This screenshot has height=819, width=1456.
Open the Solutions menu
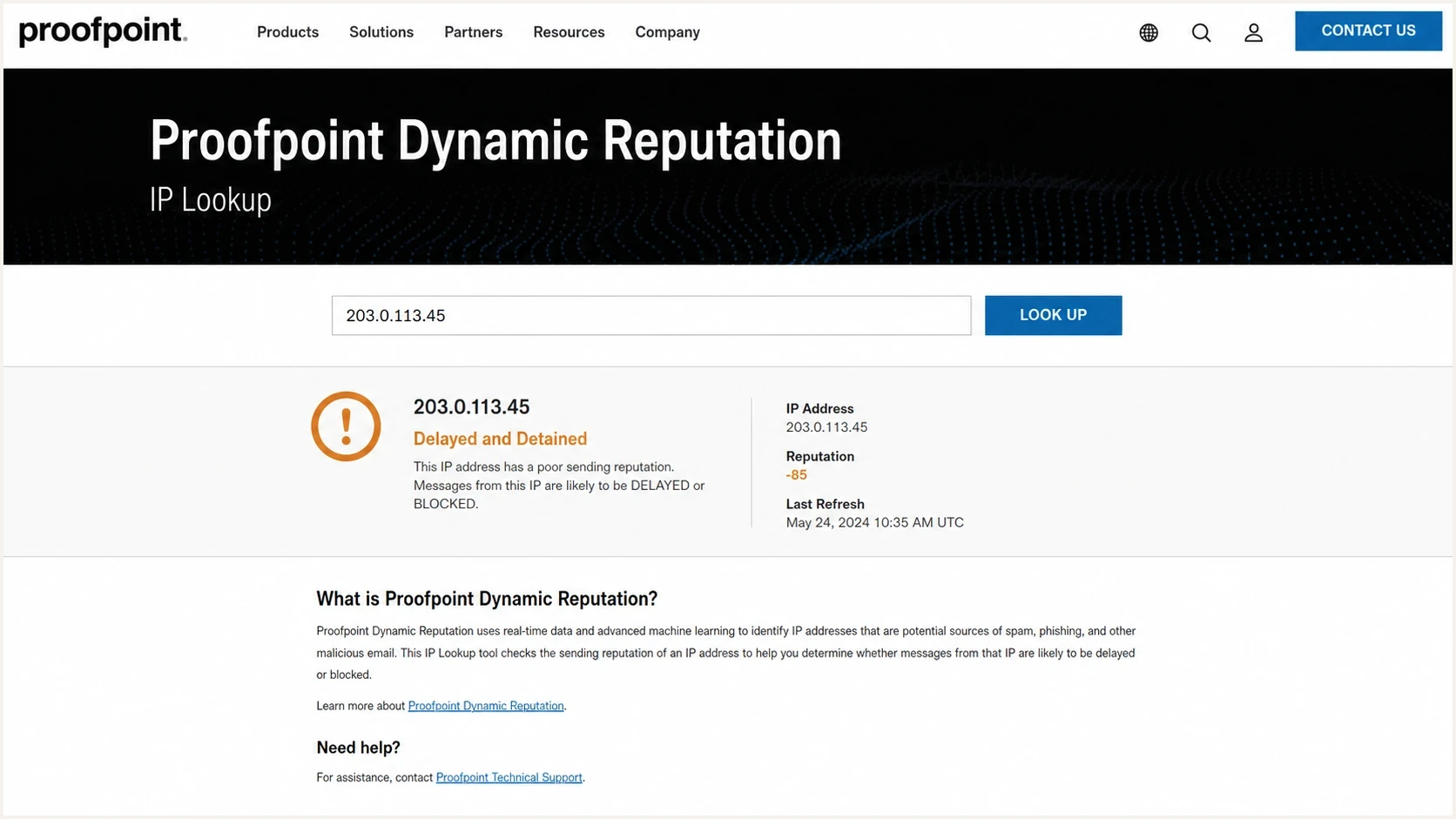click(381, 32)
